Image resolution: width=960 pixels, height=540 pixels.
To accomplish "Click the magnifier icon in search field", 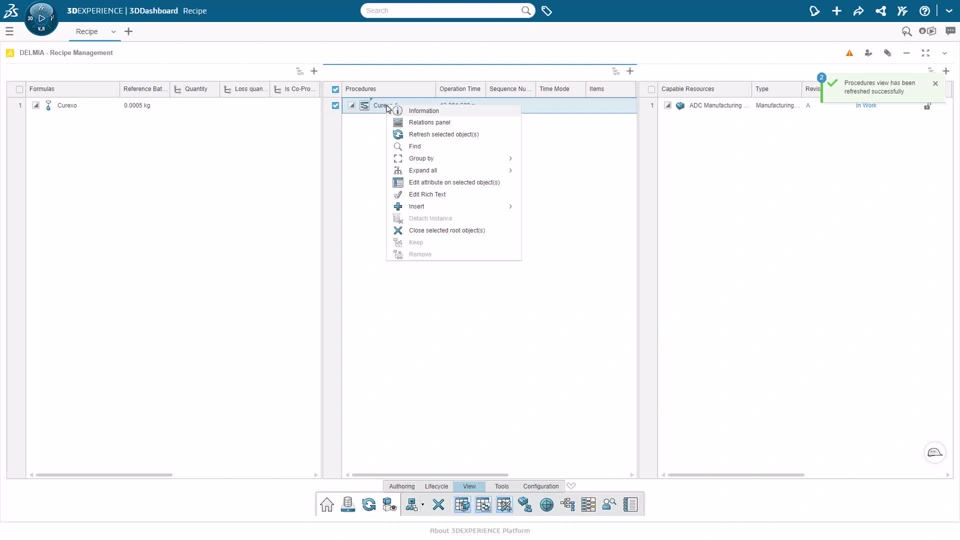I will (526, 10).
